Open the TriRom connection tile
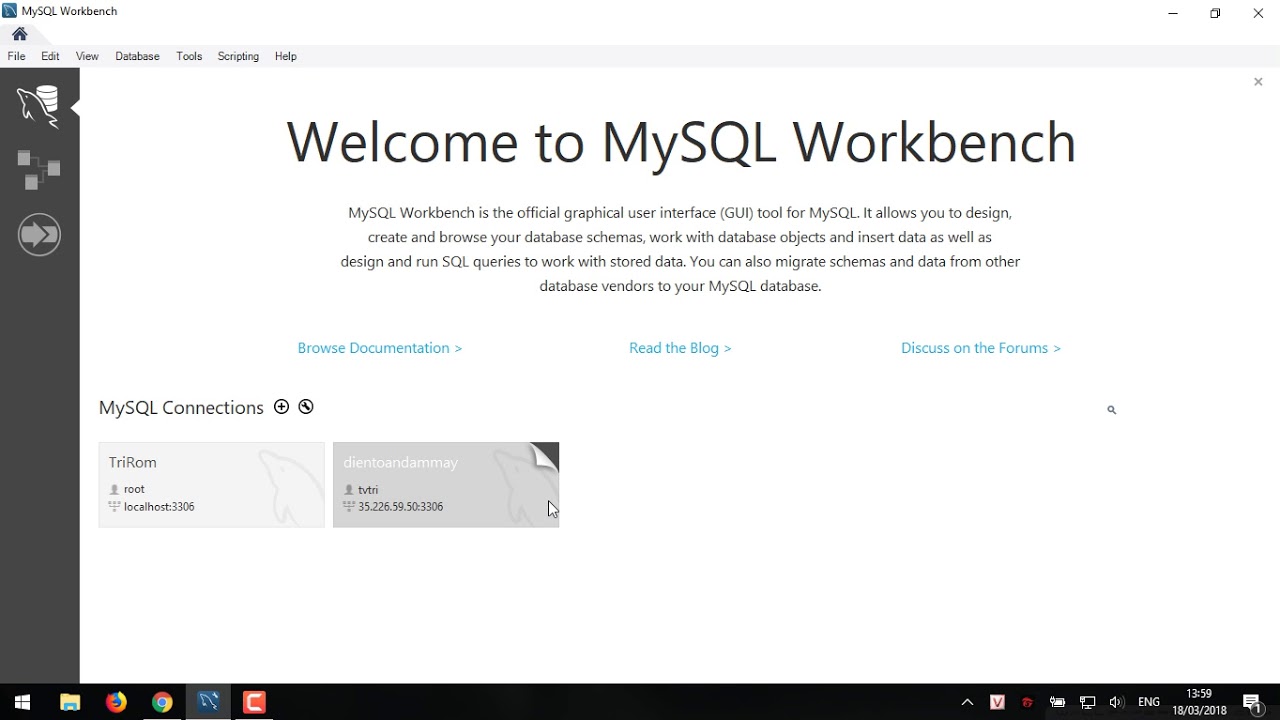This screenshot has width=1280, height=720. click(x=212, y=485)
